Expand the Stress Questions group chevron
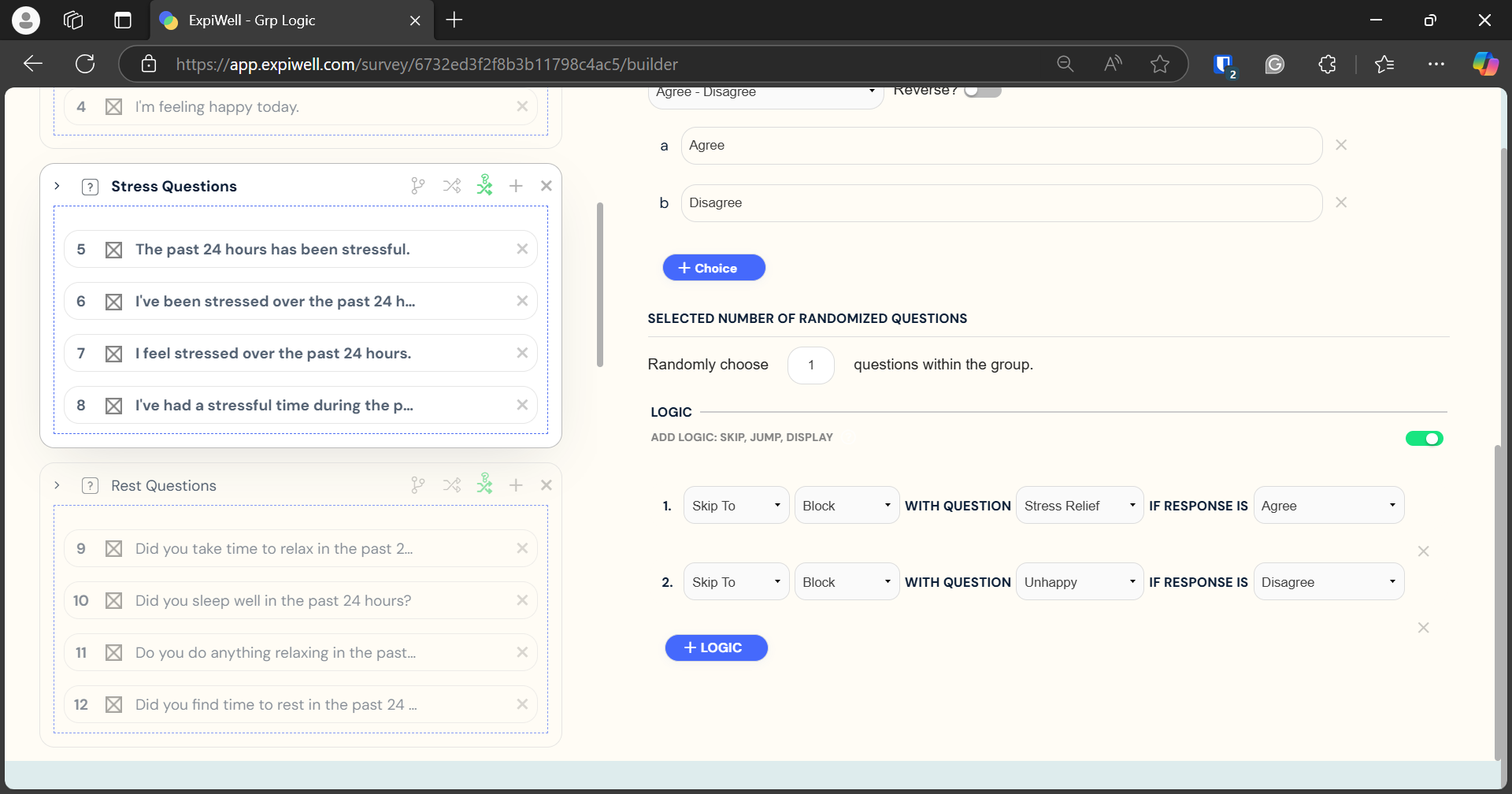The image size is (1512, 794). tap(57, 186)
